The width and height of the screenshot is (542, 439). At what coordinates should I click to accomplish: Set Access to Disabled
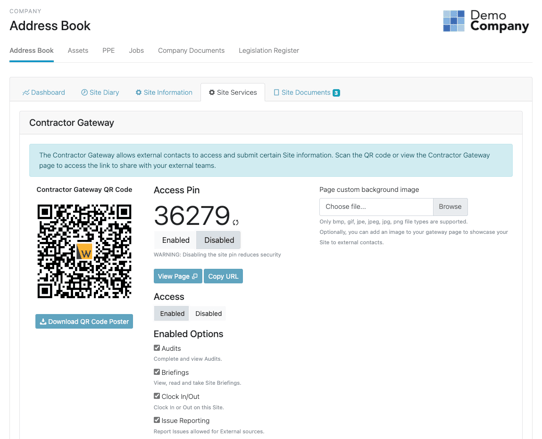point(208,314)
